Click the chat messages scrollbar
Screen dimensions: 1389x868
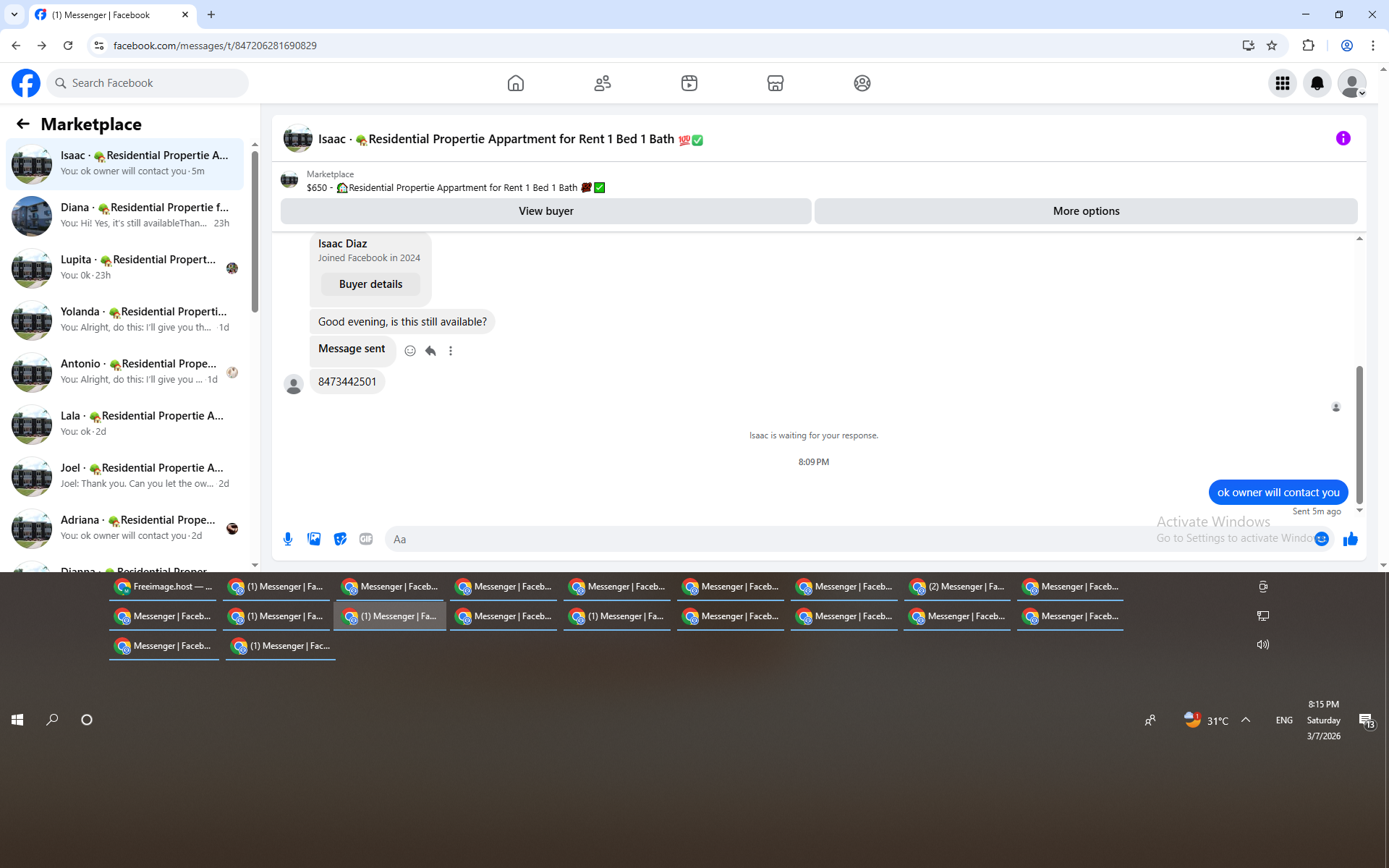pos(1359,435)
